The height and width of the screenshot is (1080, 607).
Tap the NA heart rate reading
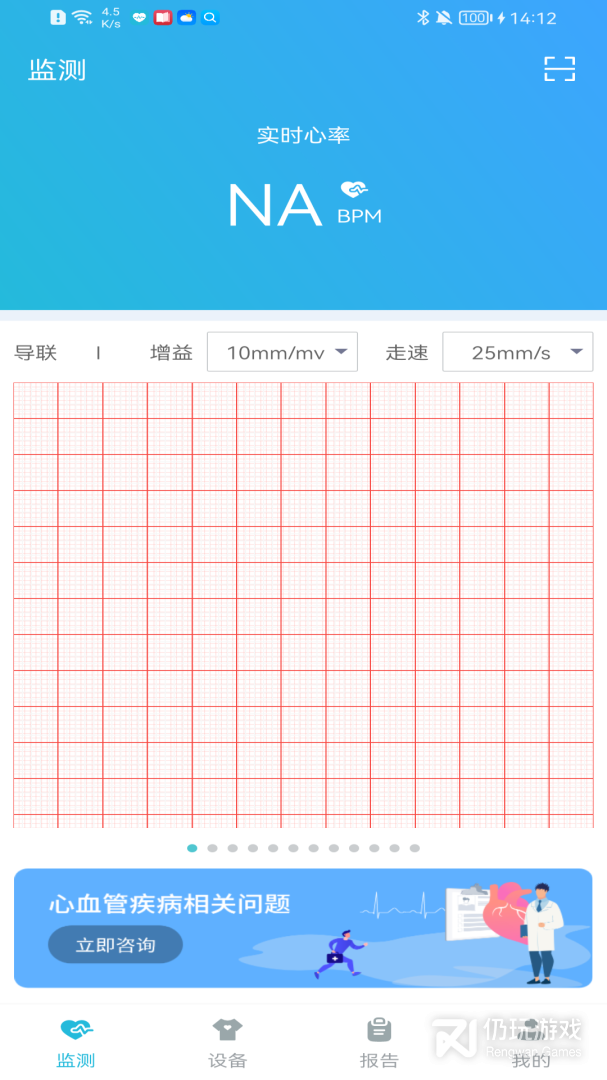coord(274,204)
